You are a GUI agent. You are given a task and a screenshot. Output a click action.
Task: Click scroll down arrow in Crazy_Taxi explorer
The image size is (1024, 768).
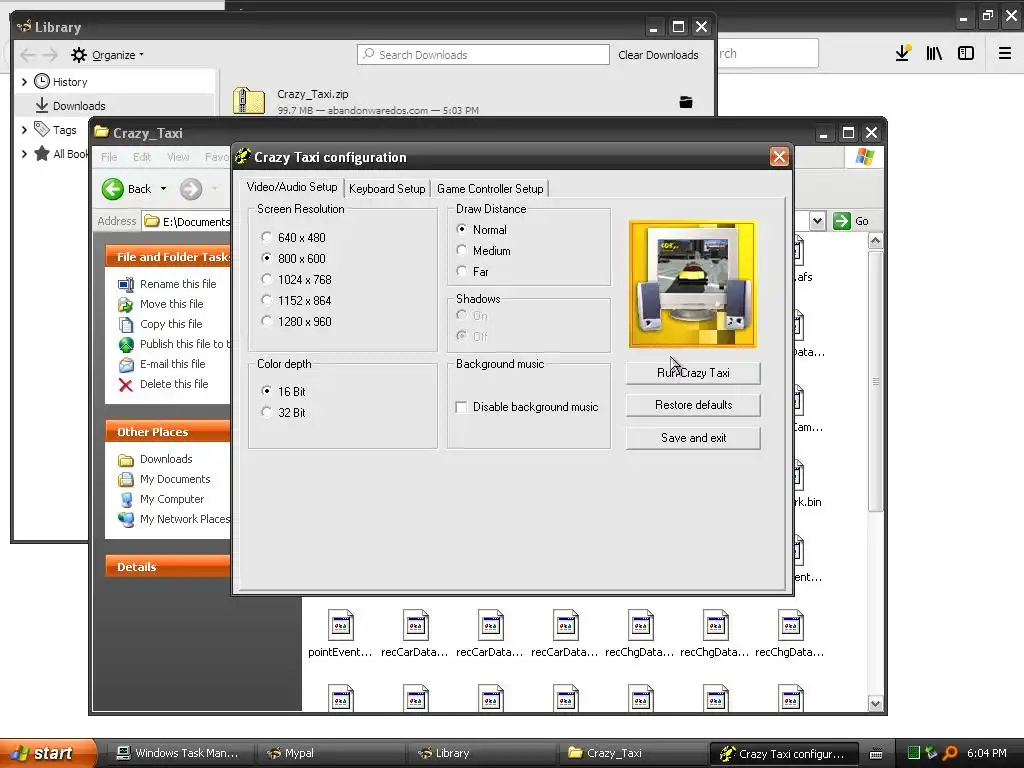(875, 703)
